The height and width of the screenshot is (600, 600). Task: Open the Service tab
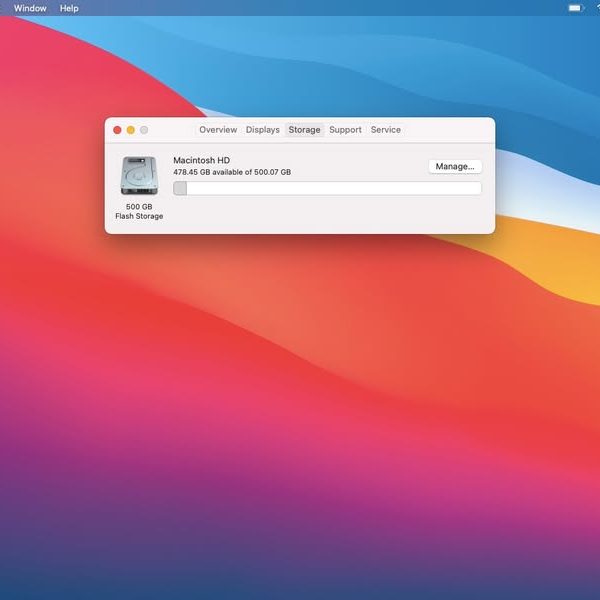(385, 130)
